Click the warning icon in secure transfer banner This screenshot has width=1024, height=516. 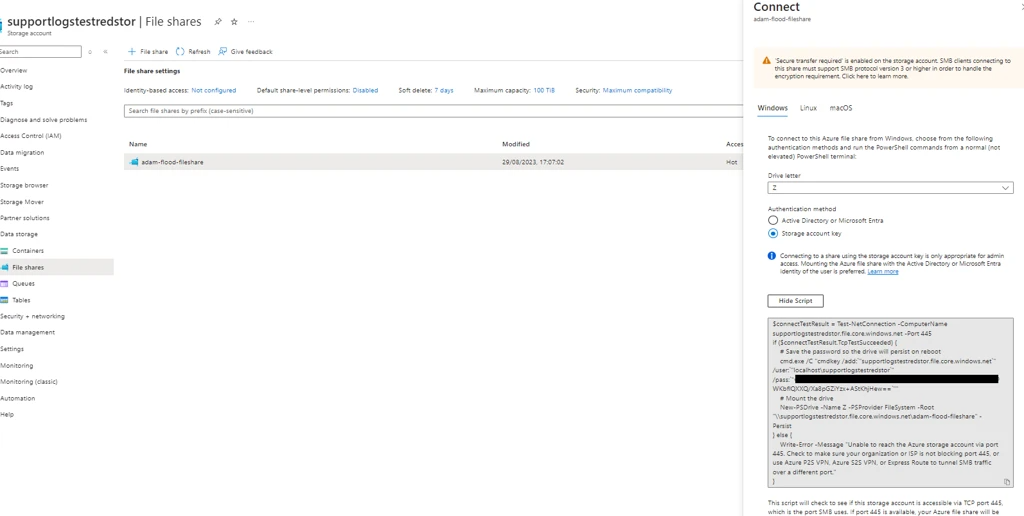pos(767,61)
